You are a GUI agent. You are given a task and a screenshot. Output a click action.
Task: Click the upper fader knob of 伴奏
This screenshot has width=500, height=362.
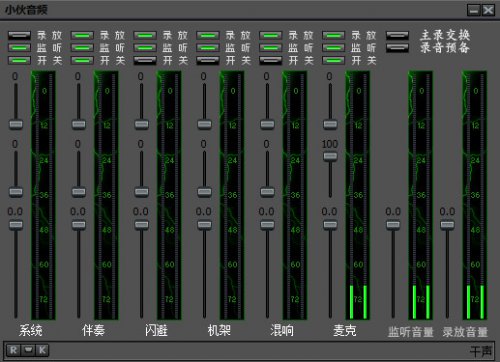coord(79,124)
